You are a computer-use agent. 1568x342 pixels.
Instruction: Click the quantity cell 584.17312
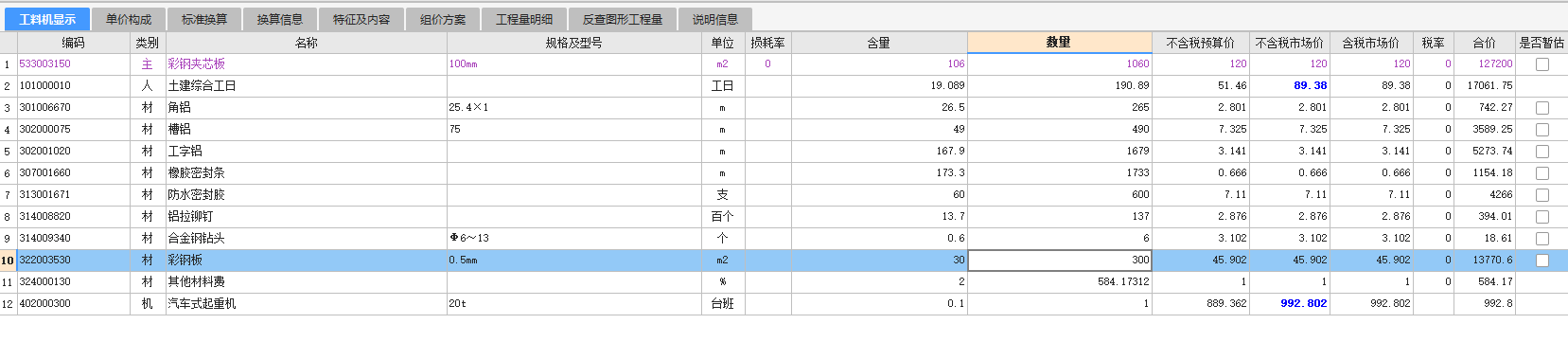point(1060,282)
